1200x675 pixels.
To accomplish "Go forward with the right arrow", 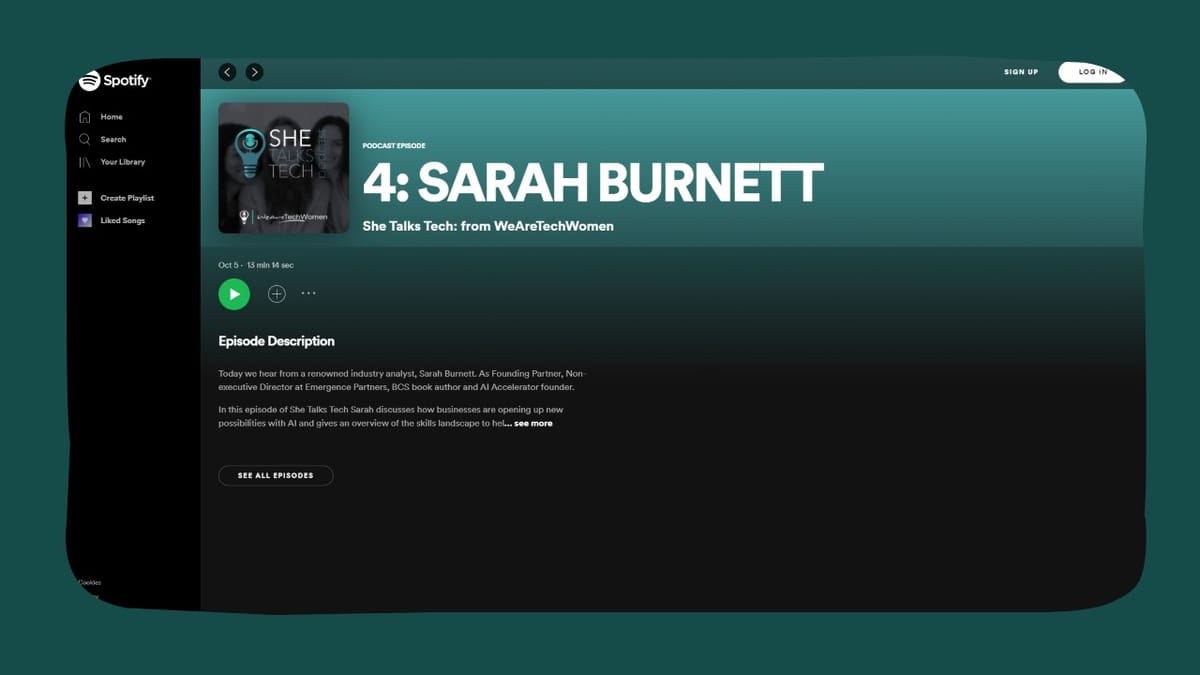I will point(254,72).
